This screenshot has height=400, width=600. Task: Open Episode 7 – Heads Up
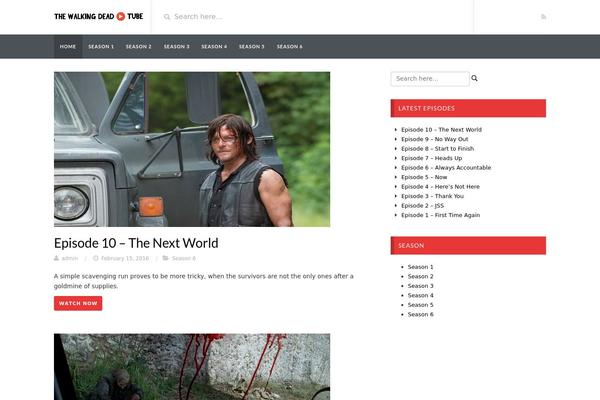click(x=431, y=158)
